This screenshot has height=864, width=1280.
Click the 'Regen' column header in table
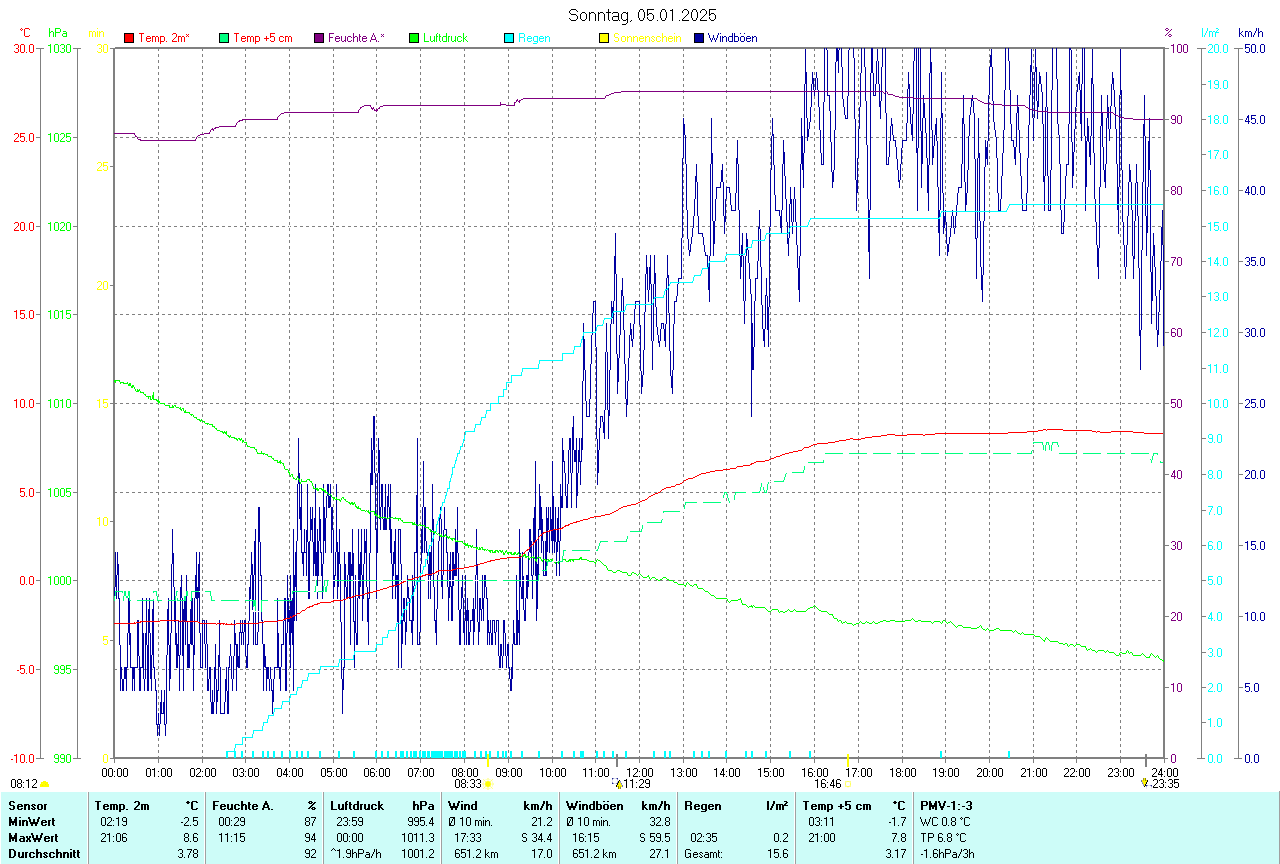click(703, 806)
